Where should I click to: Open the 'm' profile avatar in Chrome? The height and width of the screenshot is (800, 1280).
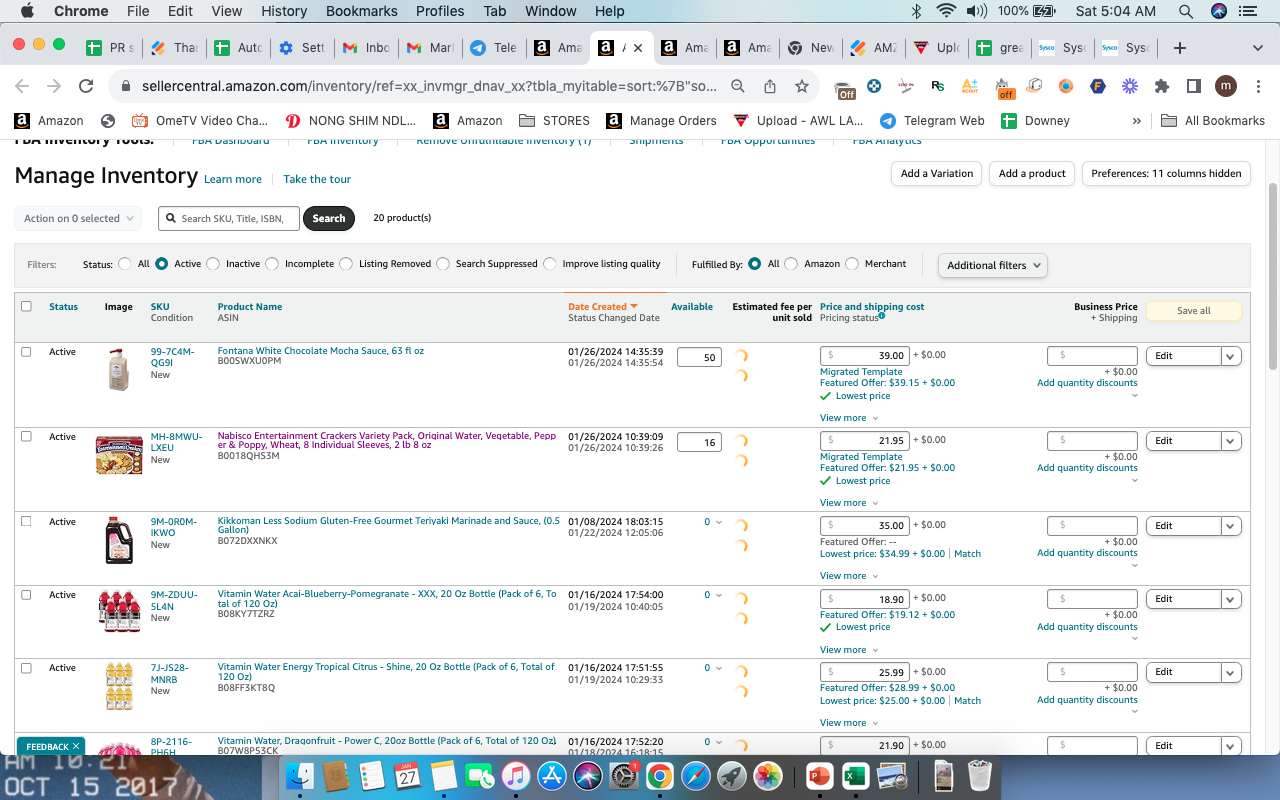1226,86
